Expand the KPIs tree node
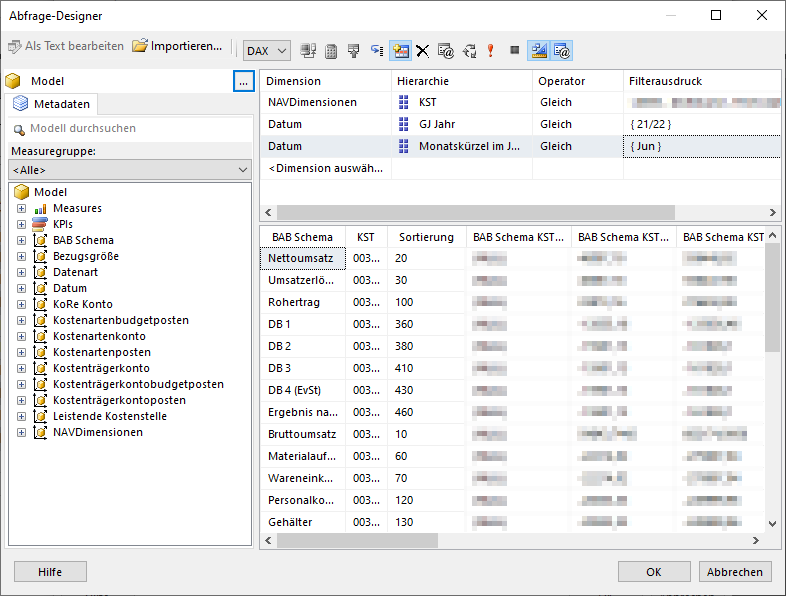The image size is (786, 596). (22, 224)
